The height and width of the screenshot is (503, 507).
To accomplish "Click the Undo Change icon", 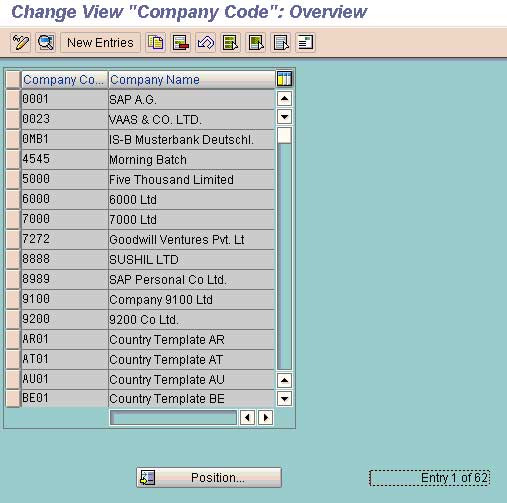I will (x=206, y=42).
